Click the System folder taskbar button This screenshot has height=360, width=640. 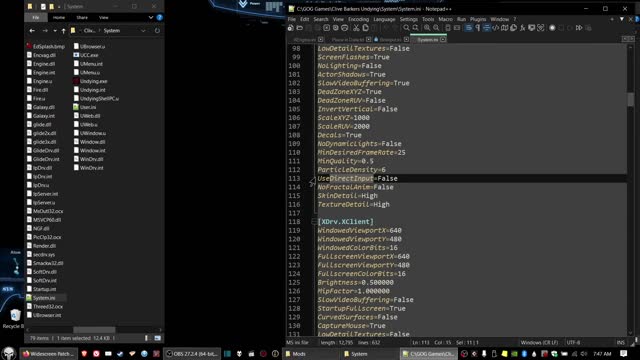point(359,354)
